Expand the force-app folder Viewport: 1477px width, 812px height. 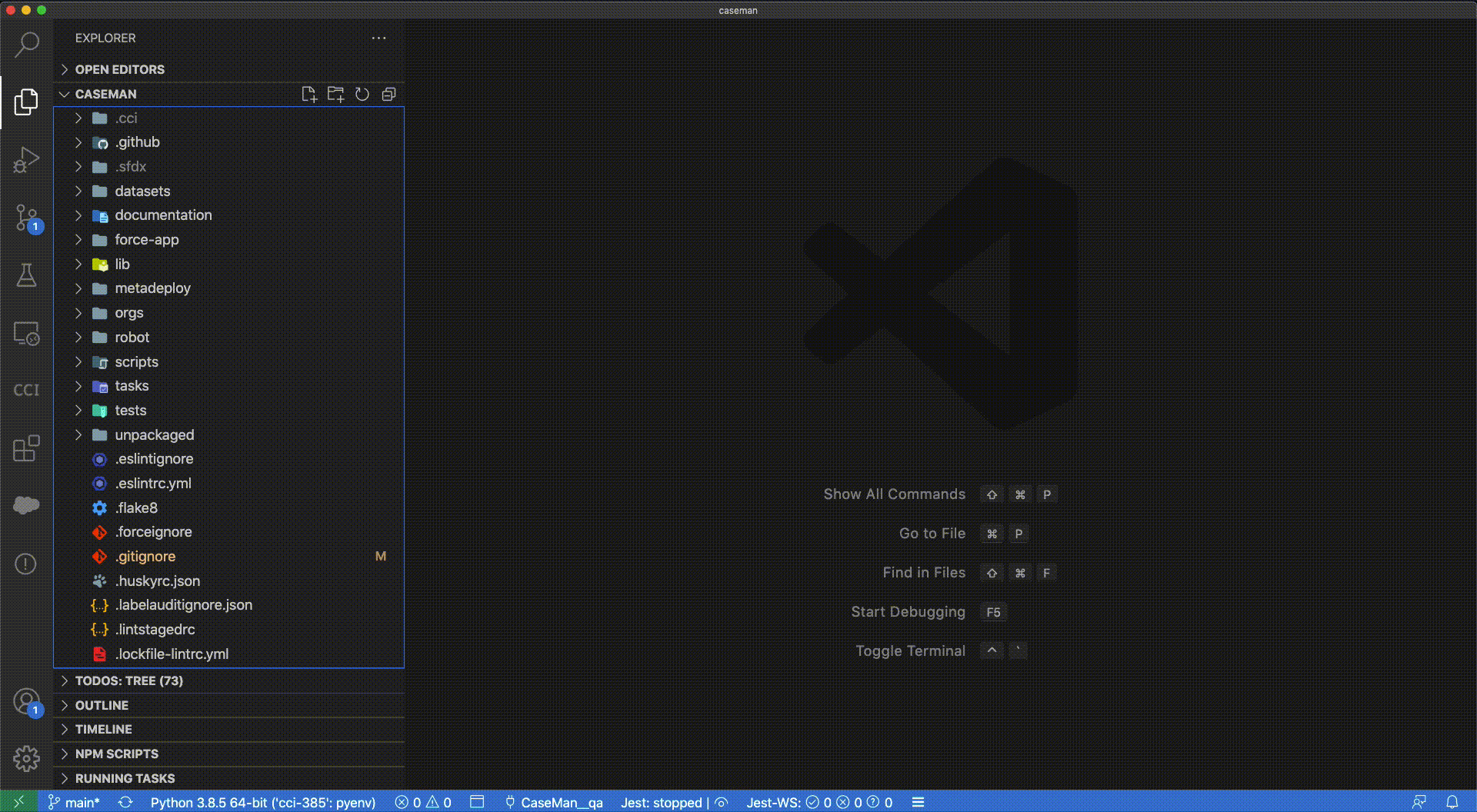click(229, 240)
